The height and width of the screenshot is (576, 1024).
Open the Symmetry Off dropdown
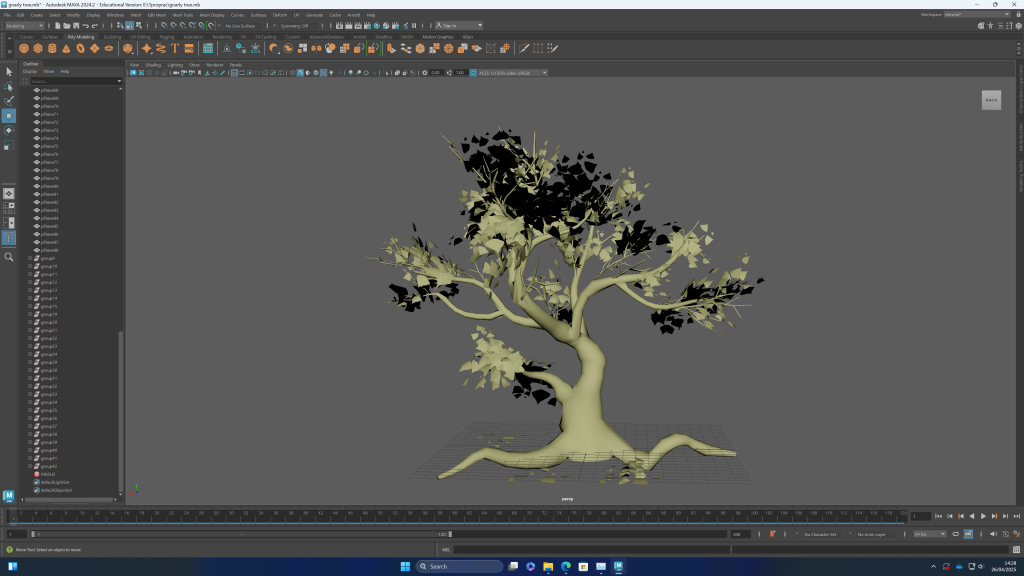(296, 26)
